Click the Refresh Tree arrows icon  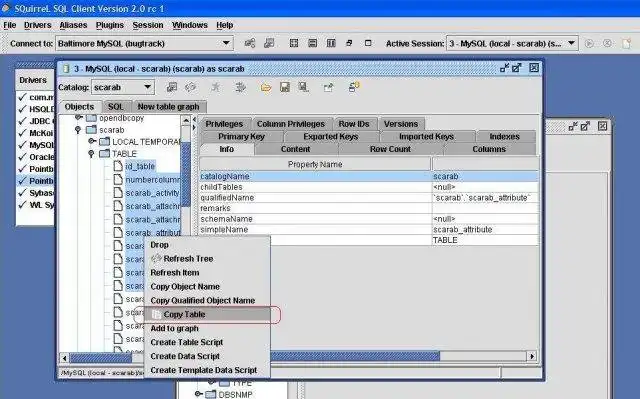tap(156, 259)
